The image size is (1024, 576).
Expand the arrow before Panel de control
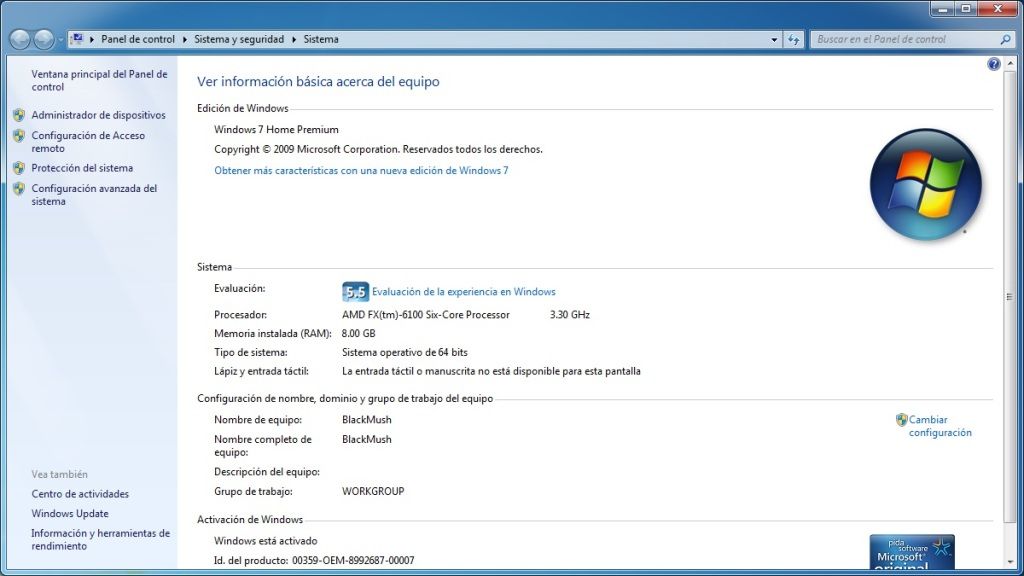pos(92,39)
